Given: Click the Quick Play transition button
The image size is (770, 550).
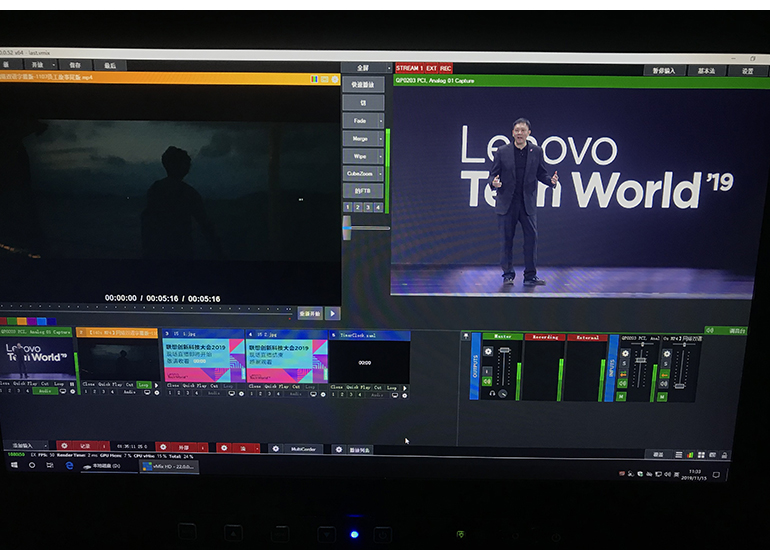Looking at the screenshot, I should (362, 84).
